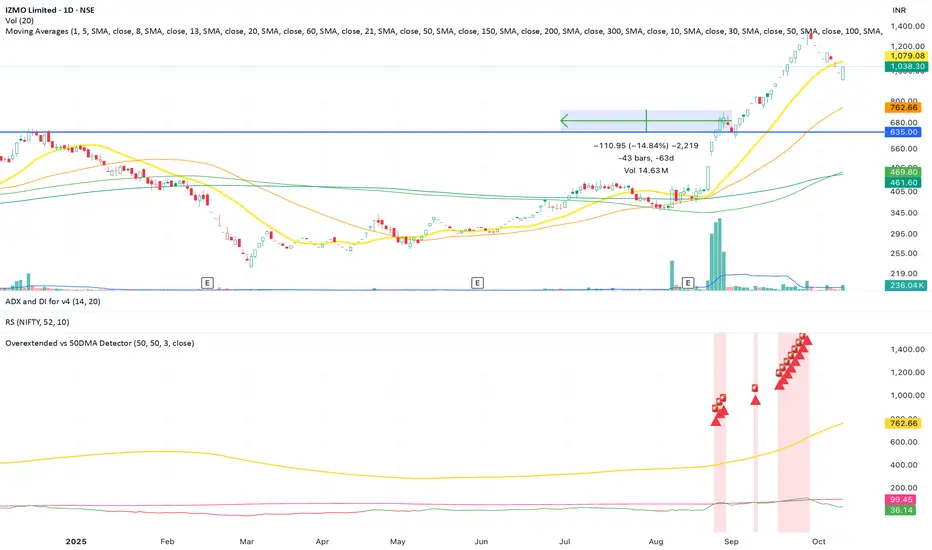Click the 255.00 price scale value
Screen dimensions: 932x550
[903, 253]
